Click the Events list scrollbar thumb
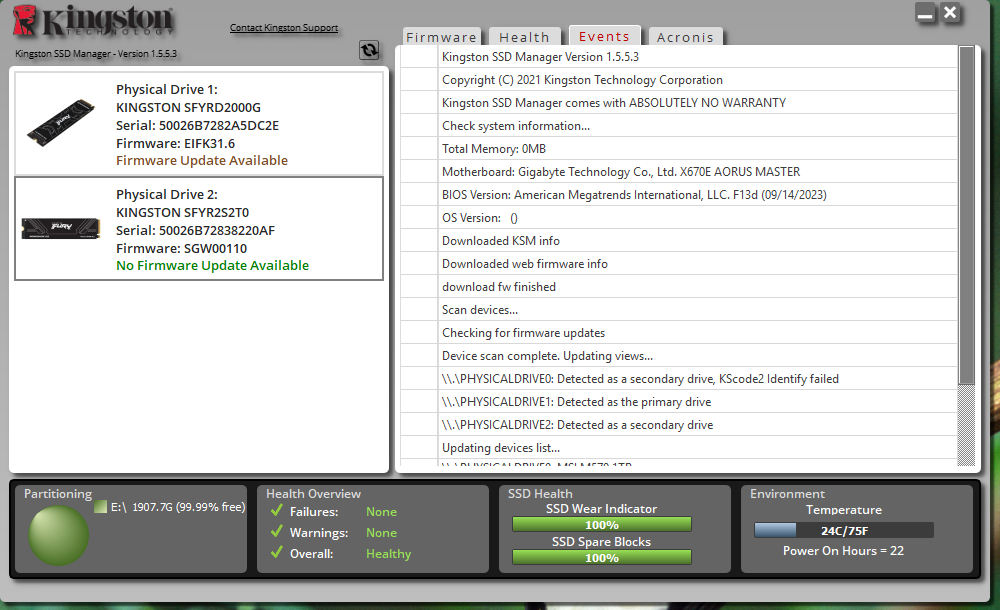Screen dimensions: 1000x610 (x=966, y=216)
